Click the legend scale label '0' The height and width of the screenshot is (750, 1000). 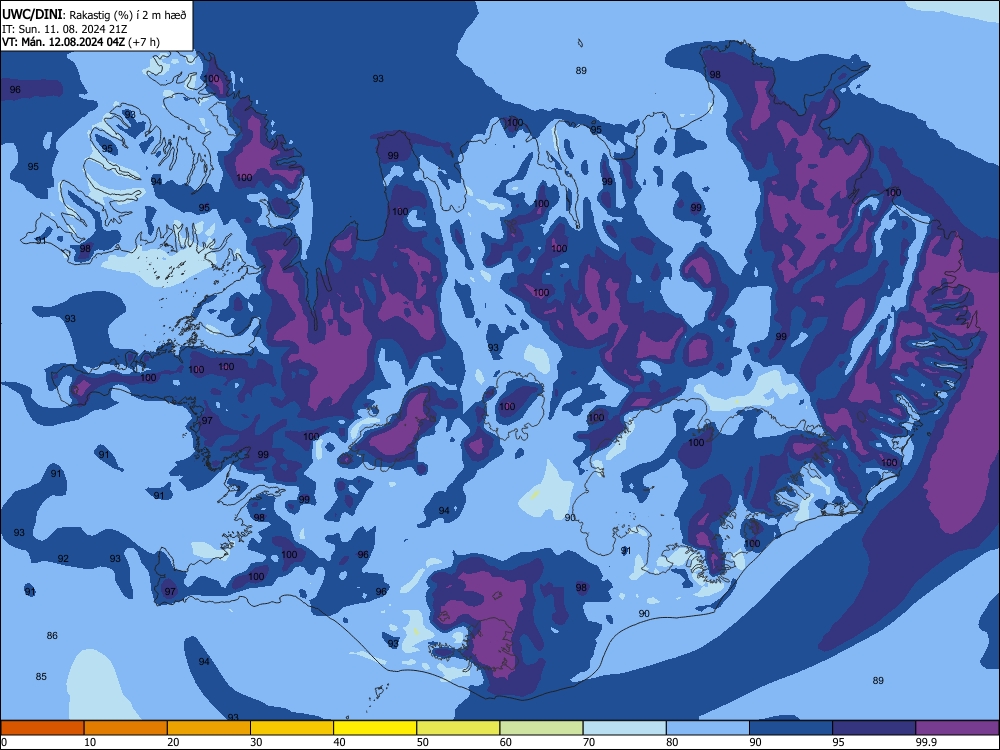3,742
